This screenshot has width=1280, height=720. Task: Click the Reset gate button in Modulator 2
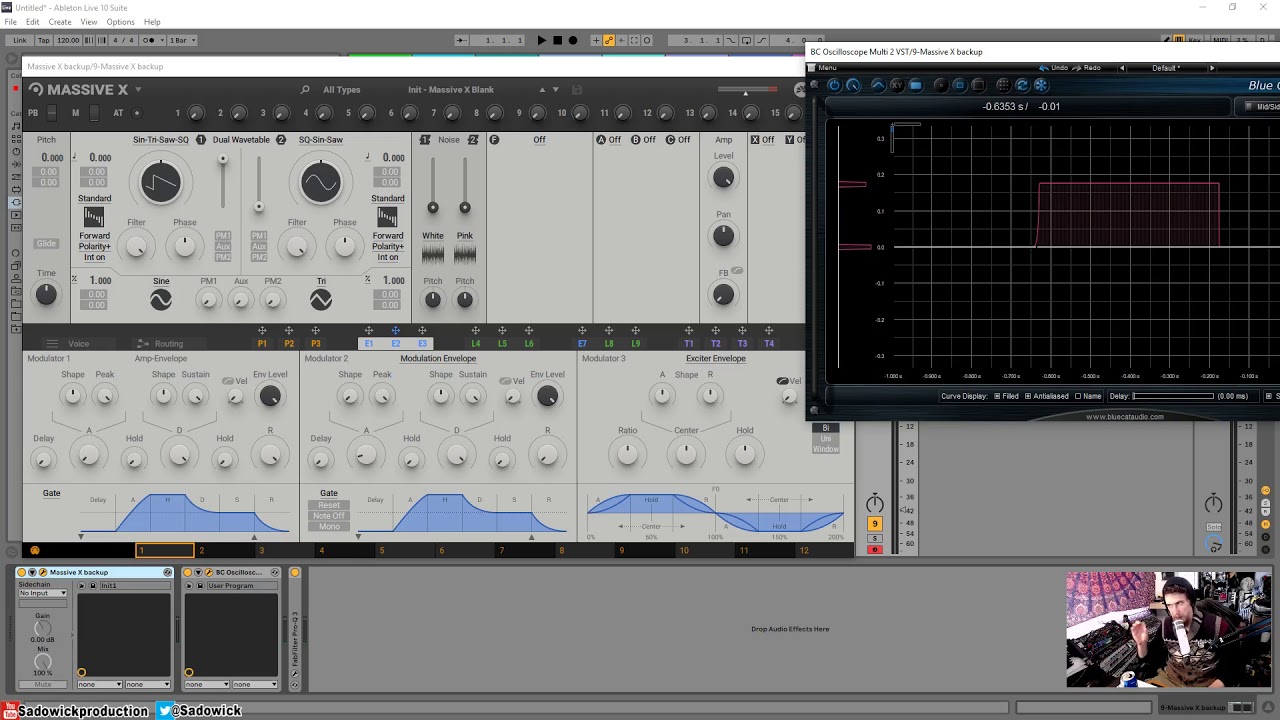tap(329, 505)
